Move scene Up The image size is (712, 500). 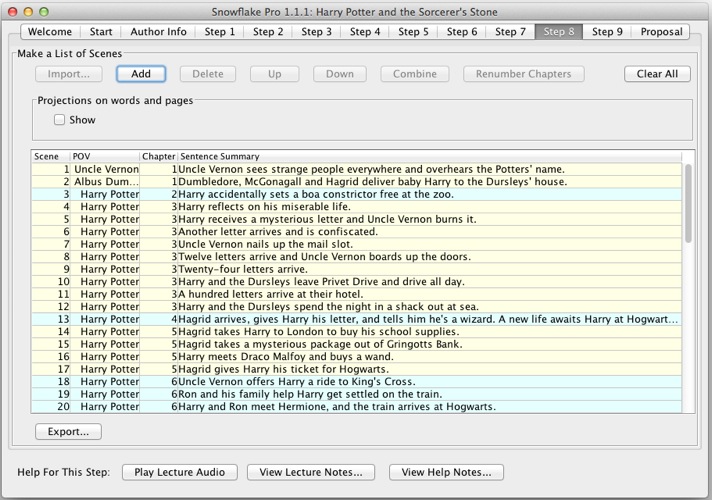pyautogui.click(x=274, y=74)
